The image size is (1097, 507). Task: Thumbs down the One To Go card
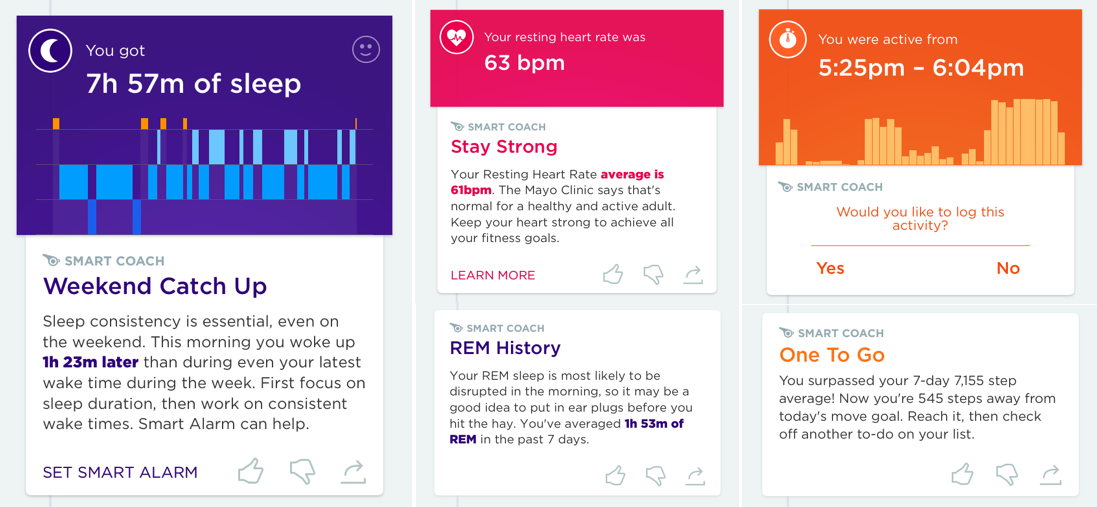pyautogui.click(x=1006, y=473)
